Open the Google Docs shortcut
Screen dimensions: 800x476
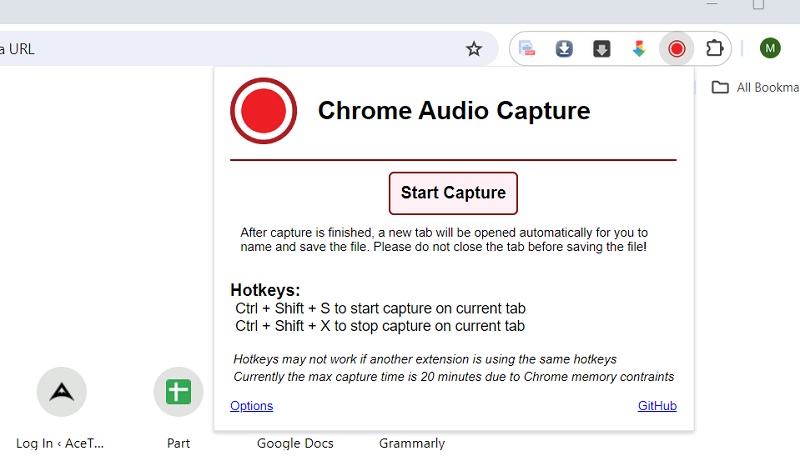tap(295, 443)
